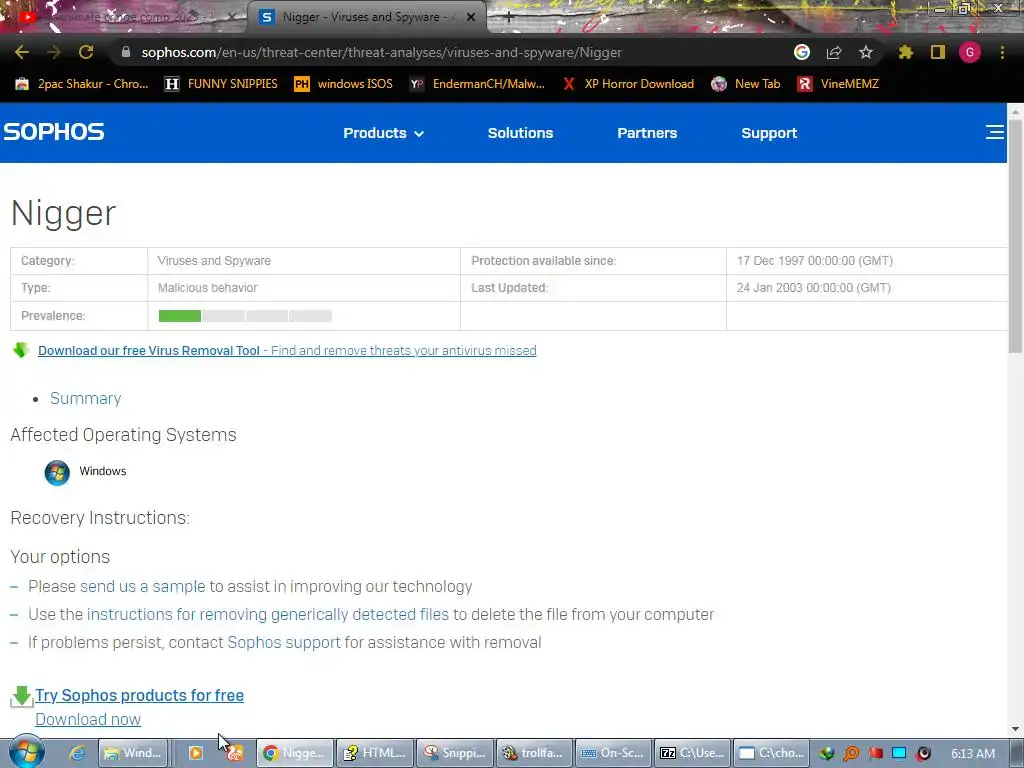Open On-Screen Keyboard taskbar item
Image resolution: width=1024 pixels, height=768 pixels.
[x=613, y=753]
